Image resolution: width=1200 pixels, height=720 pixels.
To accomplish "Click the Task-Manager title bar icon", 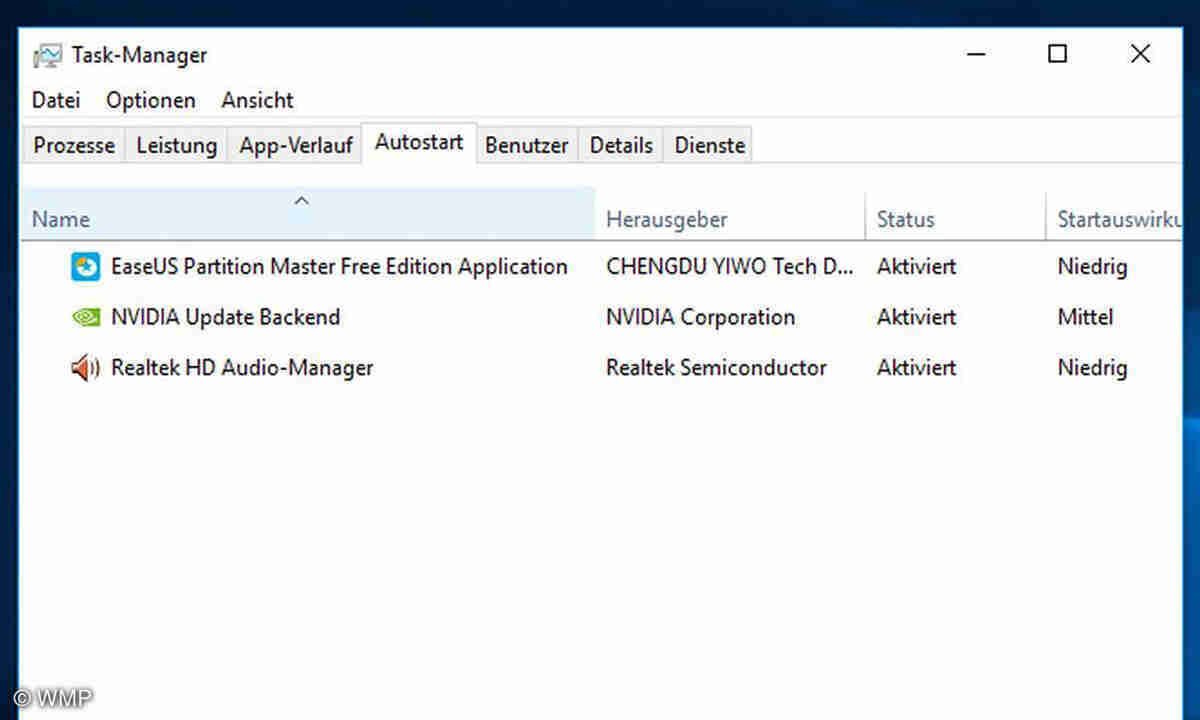I will 47,56.
